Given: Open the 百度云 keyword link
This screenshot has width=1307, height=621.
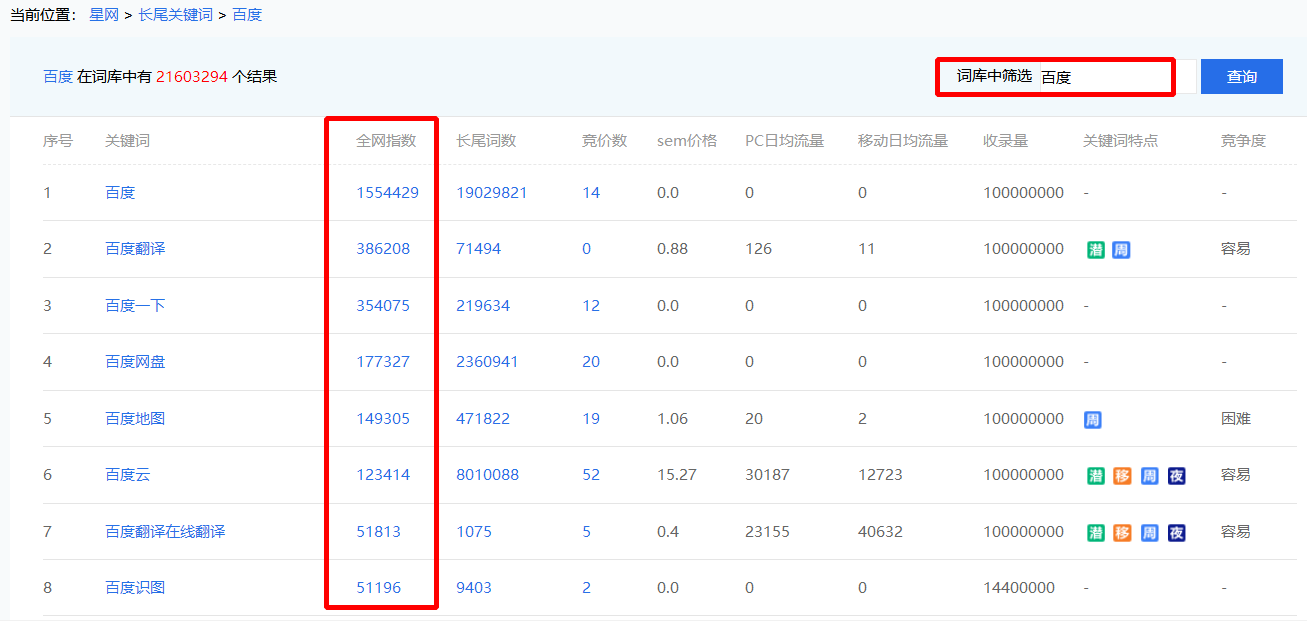Looking at the screenshot, I should coord(127,475).
